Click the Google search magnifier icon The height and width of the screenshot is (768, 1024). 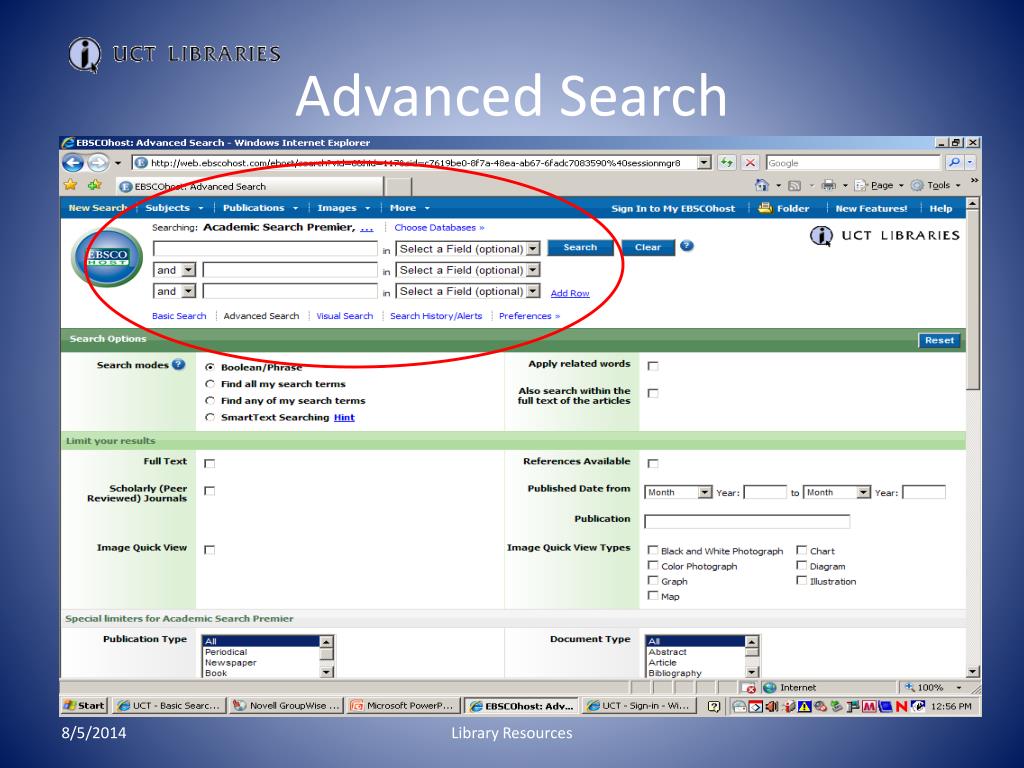pyautogui.click(x=953, y=163)
